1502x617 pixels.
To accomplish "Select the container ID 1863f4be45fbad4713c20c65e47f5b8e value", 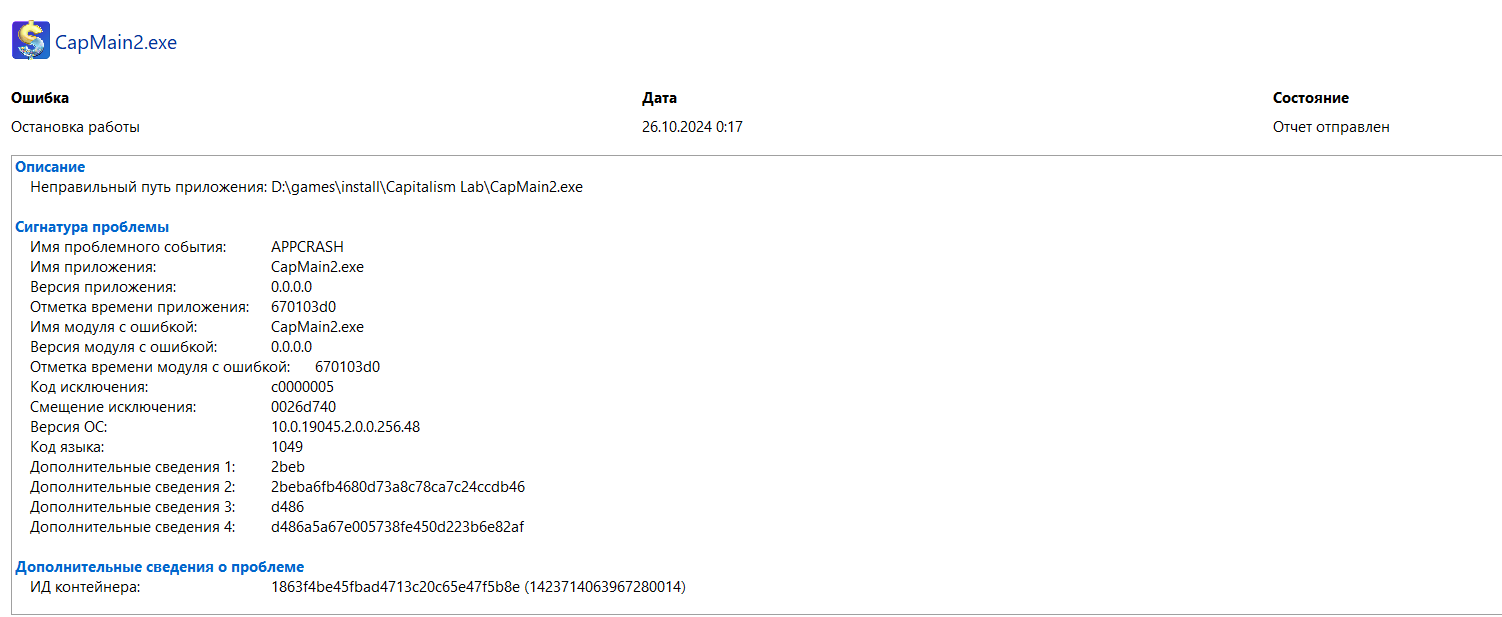I will [x=396, y=587].
